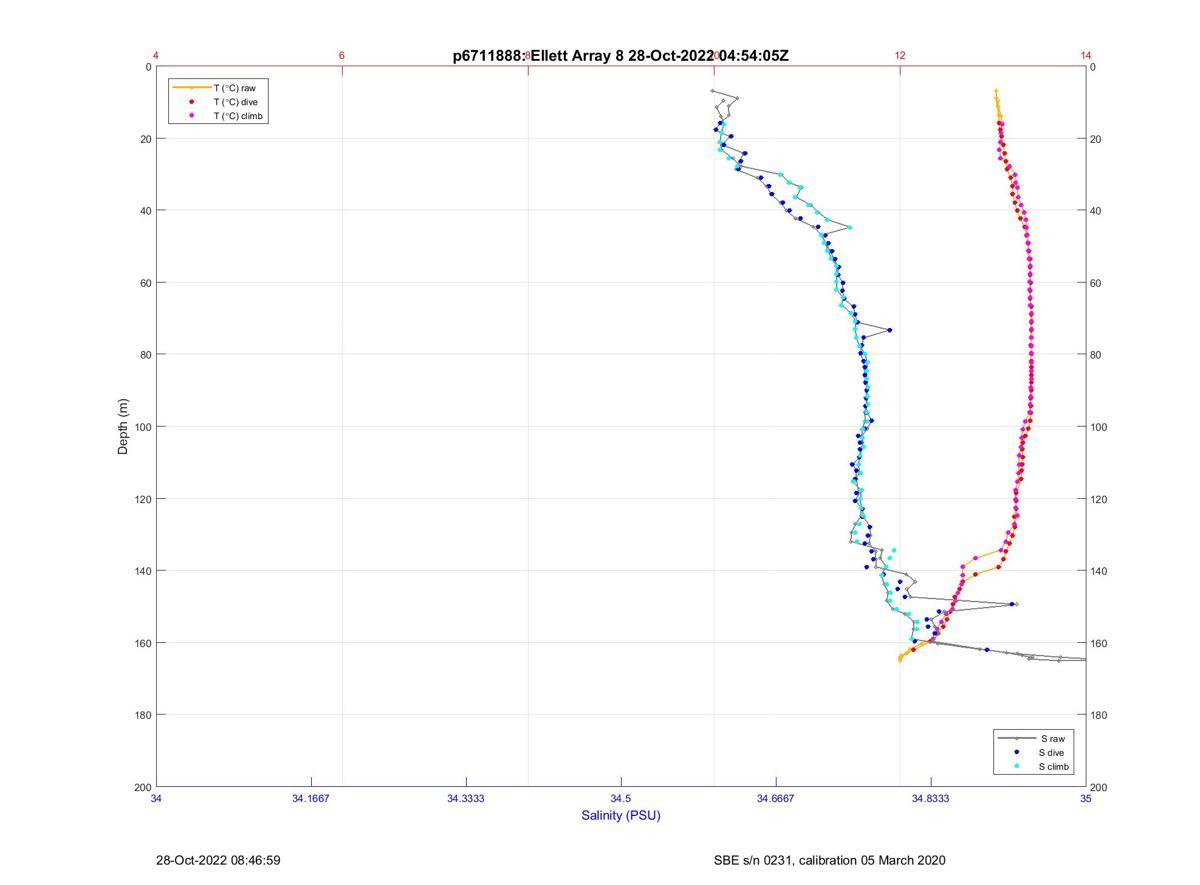1200x885 pixels.
Task: Click salinity tick label '34.5'
Action: coord(621,799)
